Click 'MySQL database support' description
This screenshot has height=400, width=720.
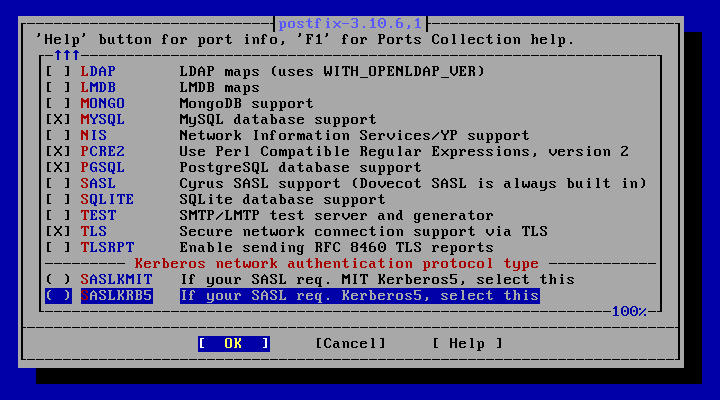point(278,120)
